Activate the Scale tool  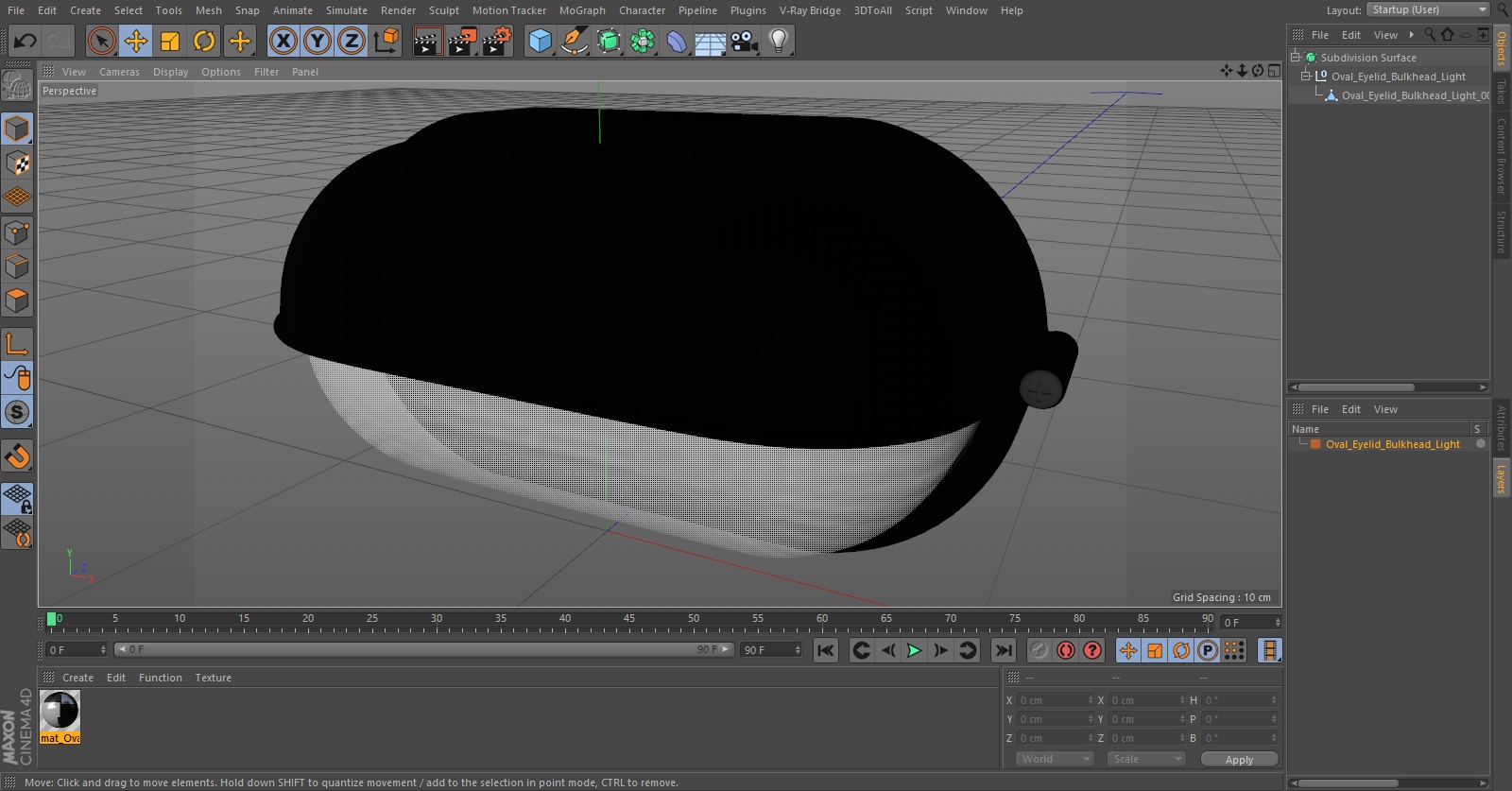(170, 41)
